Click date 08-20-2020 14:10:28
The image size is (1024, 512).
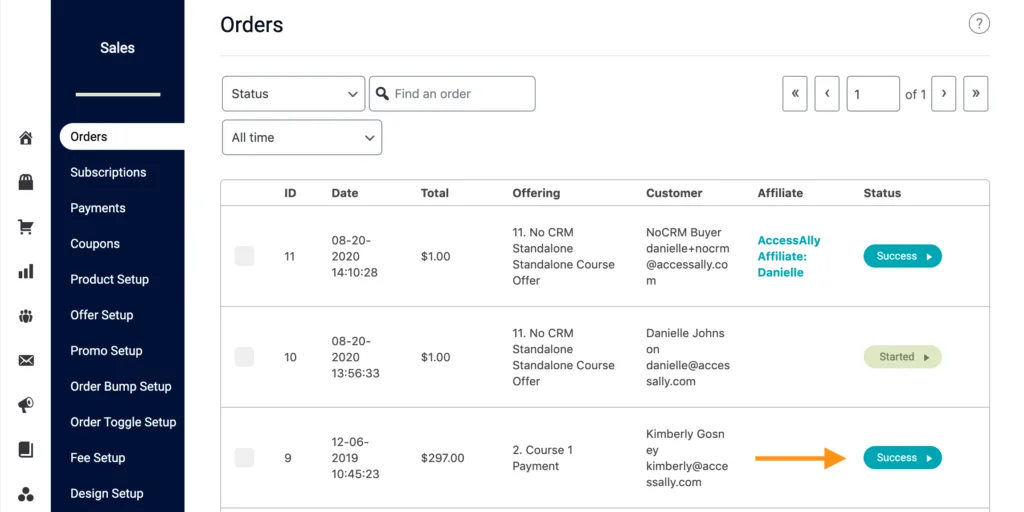(354, 256)
